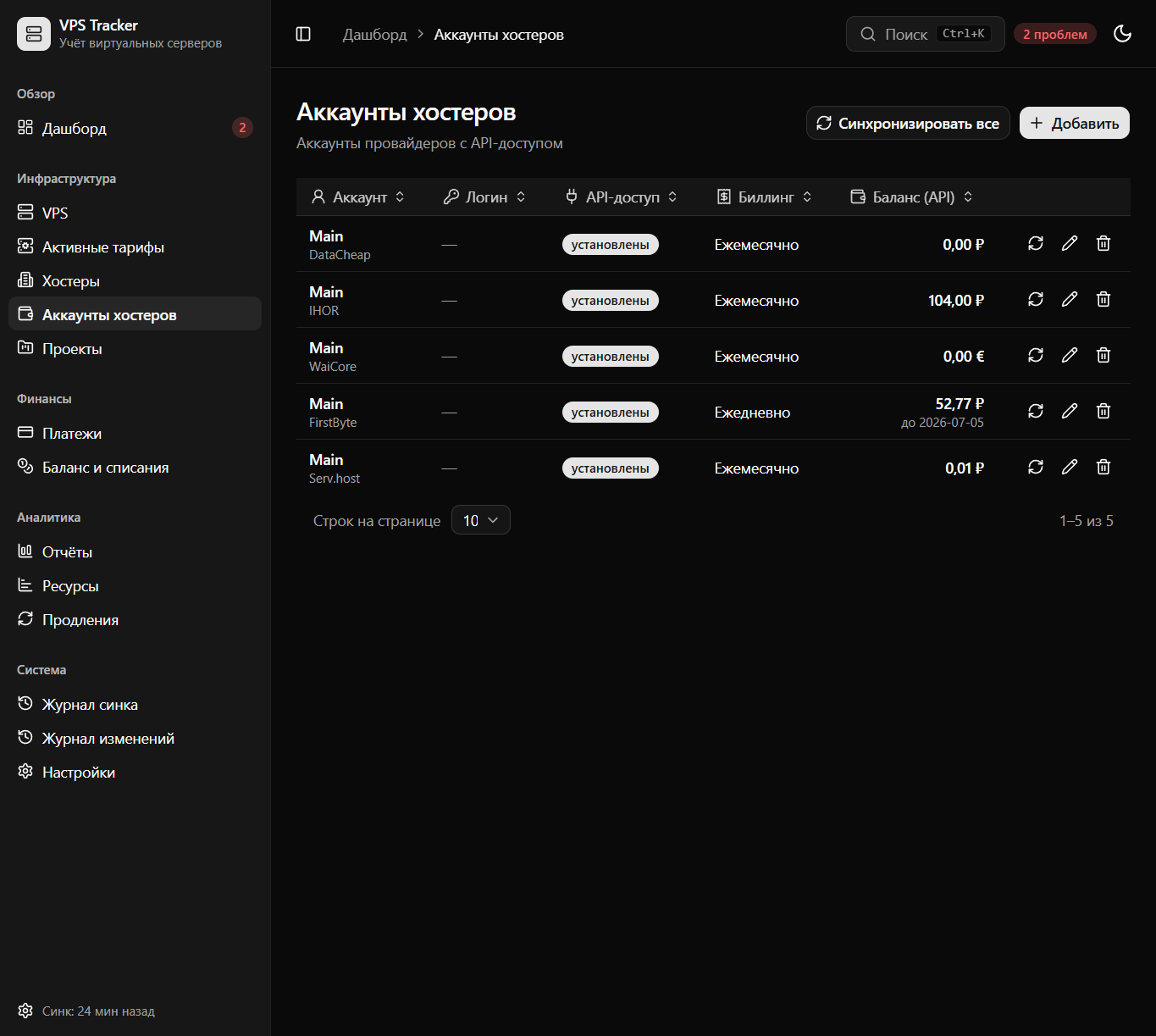Edit the FirstByte account
This screenshot has height=1036, width=1156.
tap(1070, 411)
